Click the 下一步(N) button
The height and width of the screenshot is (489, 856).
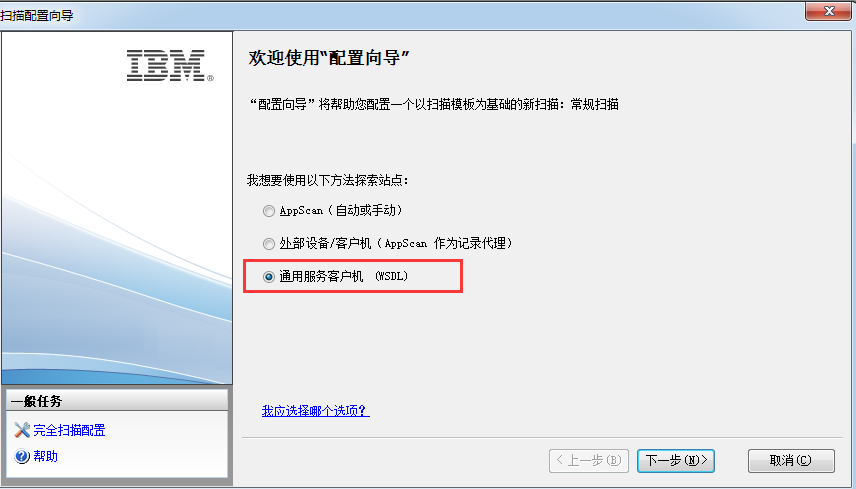[676, 461]
